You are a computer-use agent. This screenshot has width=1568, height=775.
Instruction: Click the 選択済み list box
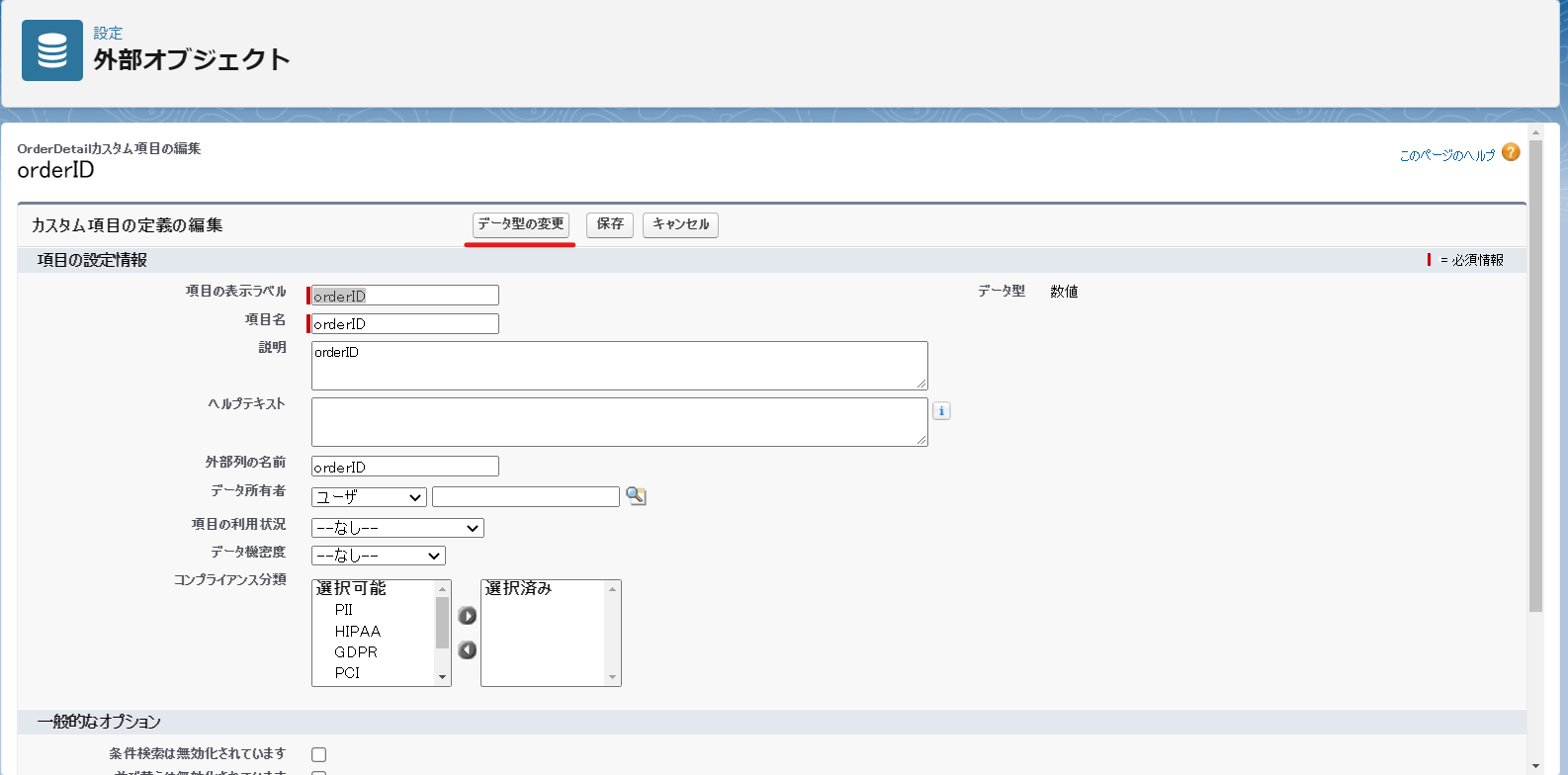(x=551, y=633)
